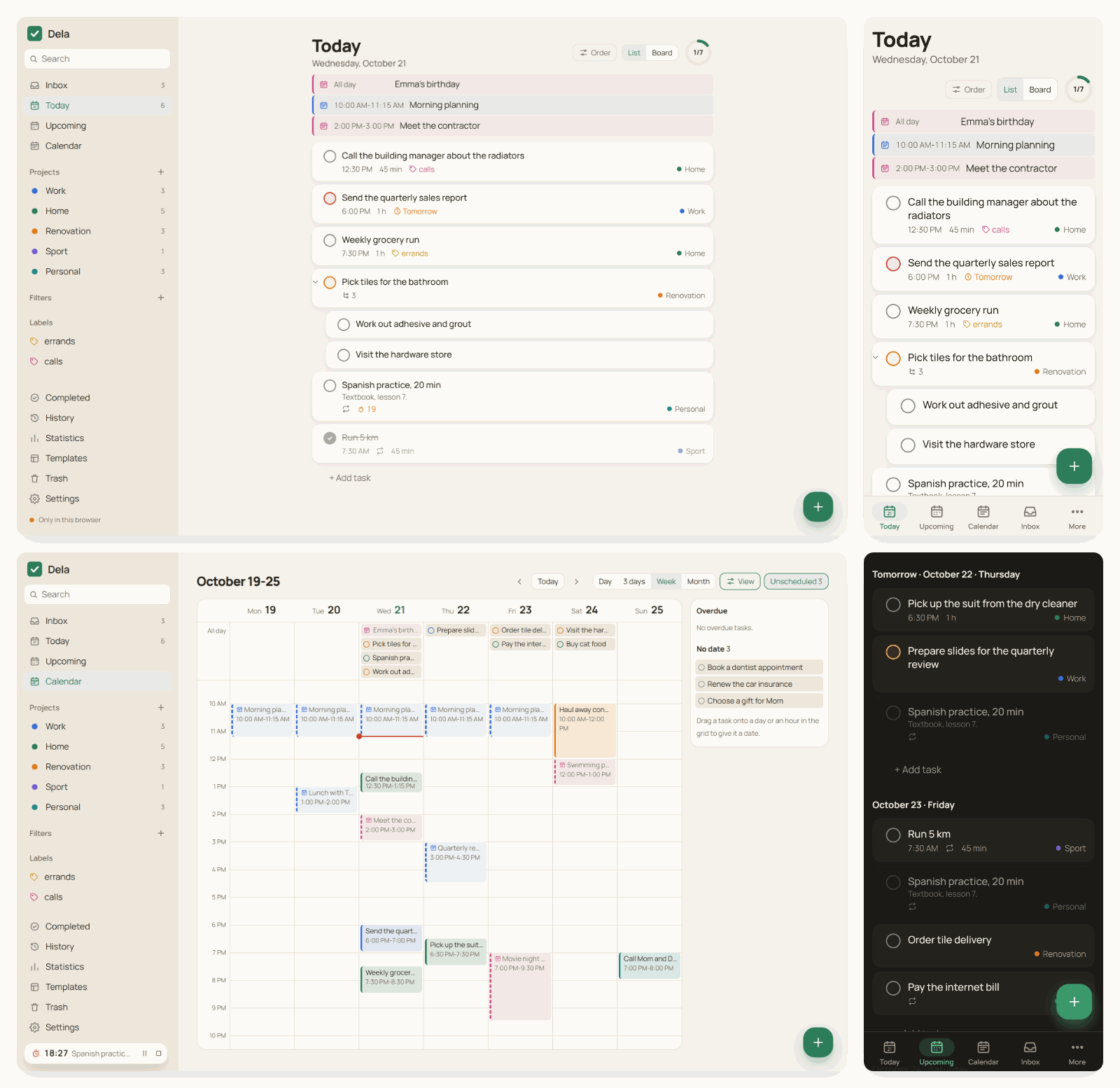The image size is (1120, 1088).
Task: Click the plus button in mobile Today panel
Action: [1074, 466]
